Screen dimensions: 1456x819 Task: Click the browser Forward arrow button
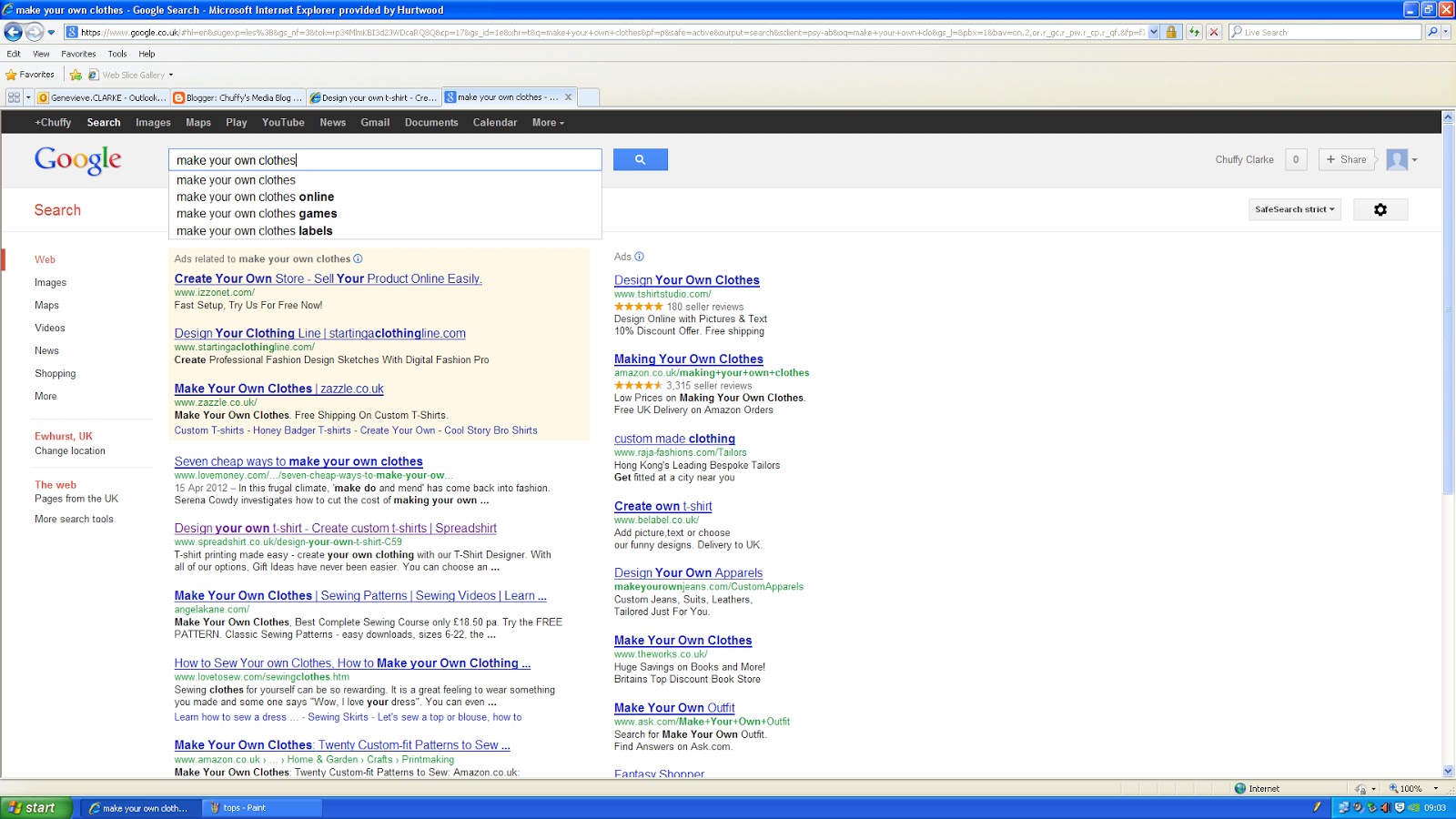coord(35,32)
